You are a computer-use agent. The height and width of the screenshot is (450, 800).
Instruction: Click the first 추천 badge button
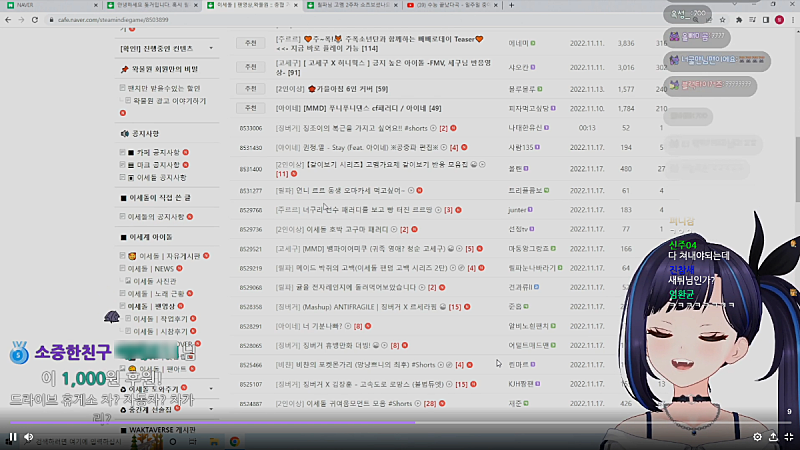(x=248, y=43)
